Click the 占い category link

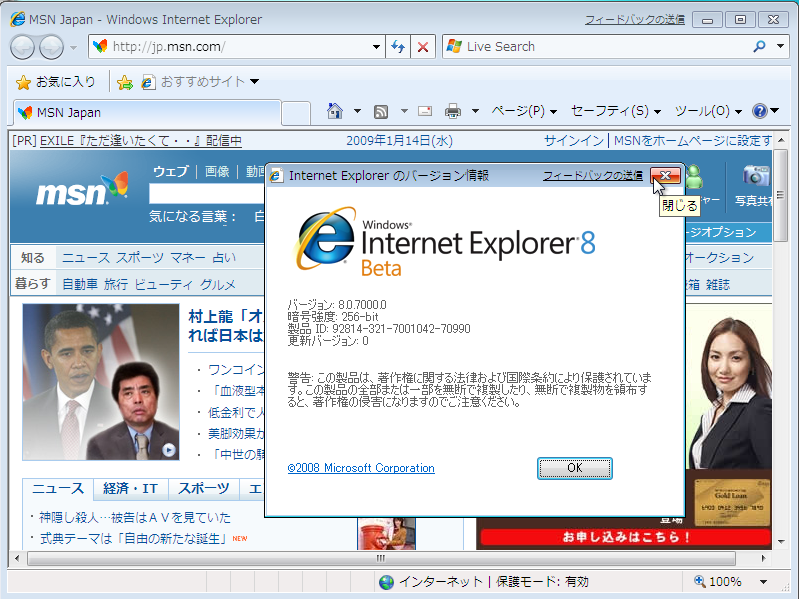[x=224, y=258]
